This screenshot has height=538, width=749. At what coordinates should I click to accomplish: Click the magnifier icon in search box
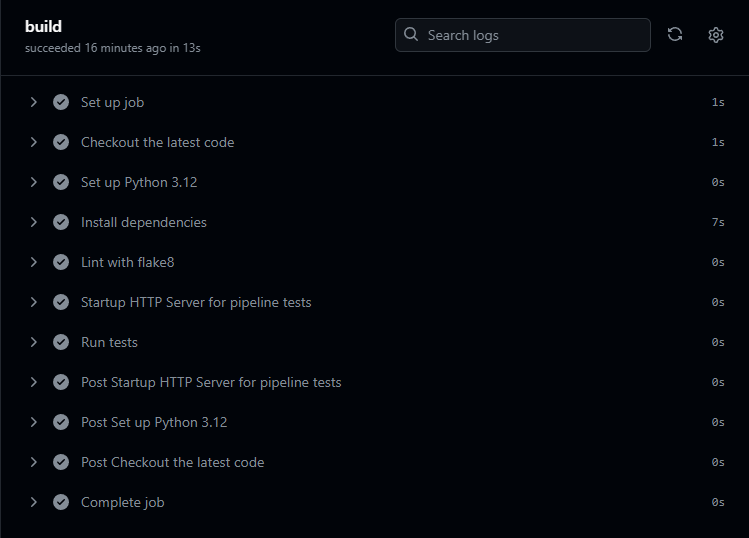coord(411,35)
